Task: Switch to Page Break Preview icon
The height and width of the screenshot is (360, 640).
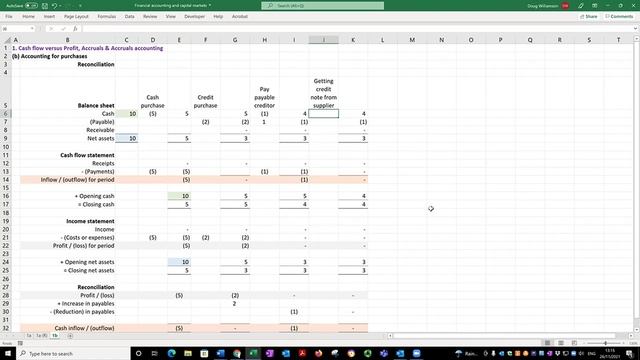Action: [x=574, y=343]
